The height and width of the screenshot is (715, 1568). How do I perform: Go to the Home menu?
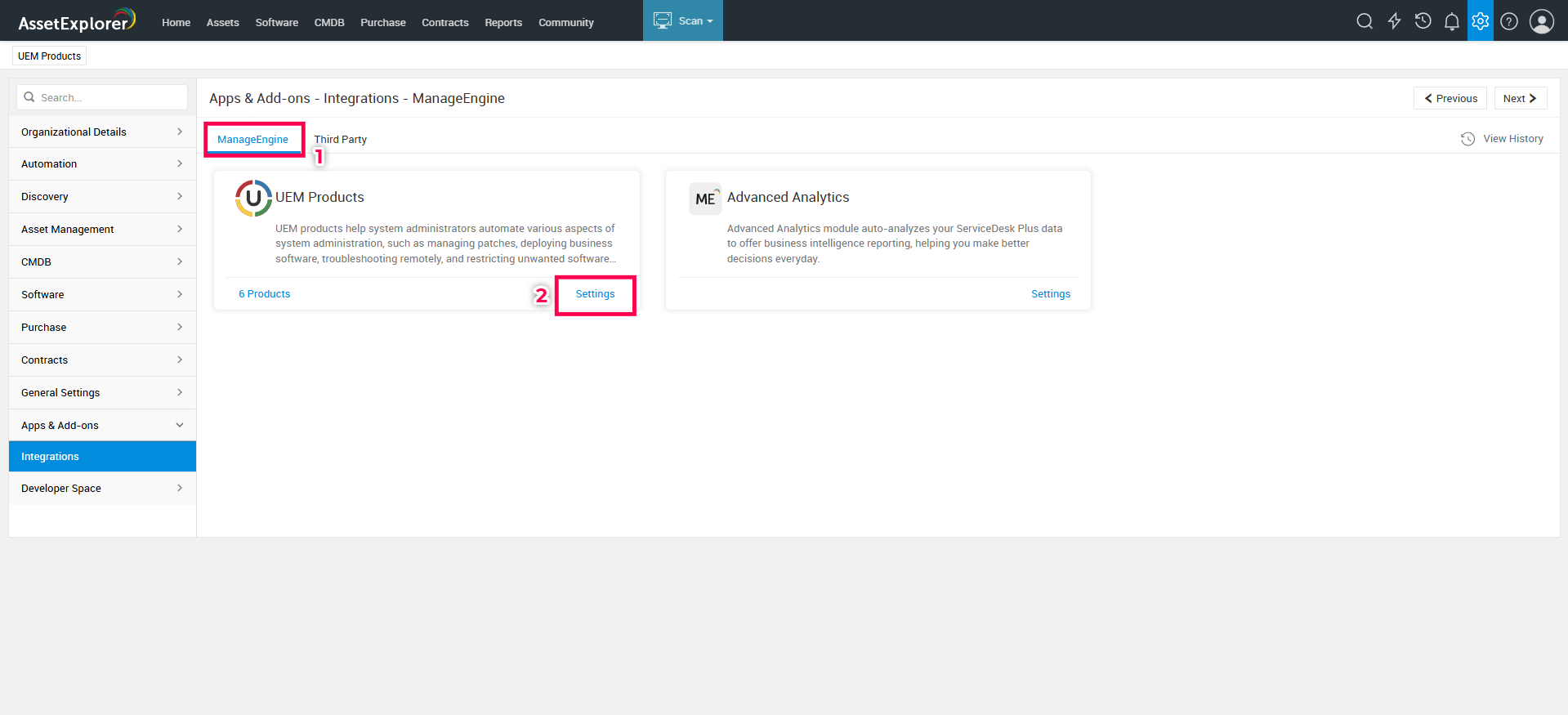point(176,23)
